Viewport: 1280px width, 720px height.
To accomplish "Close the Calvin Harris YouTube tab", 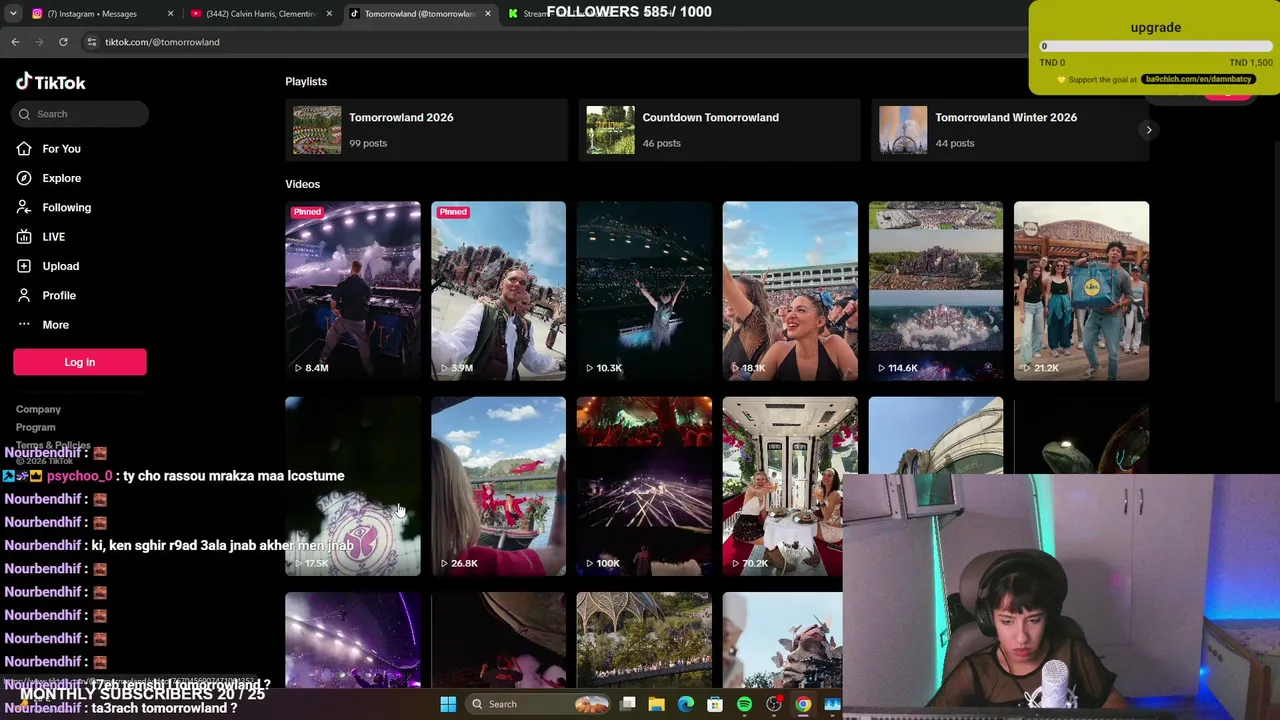I will pos(329,14).
